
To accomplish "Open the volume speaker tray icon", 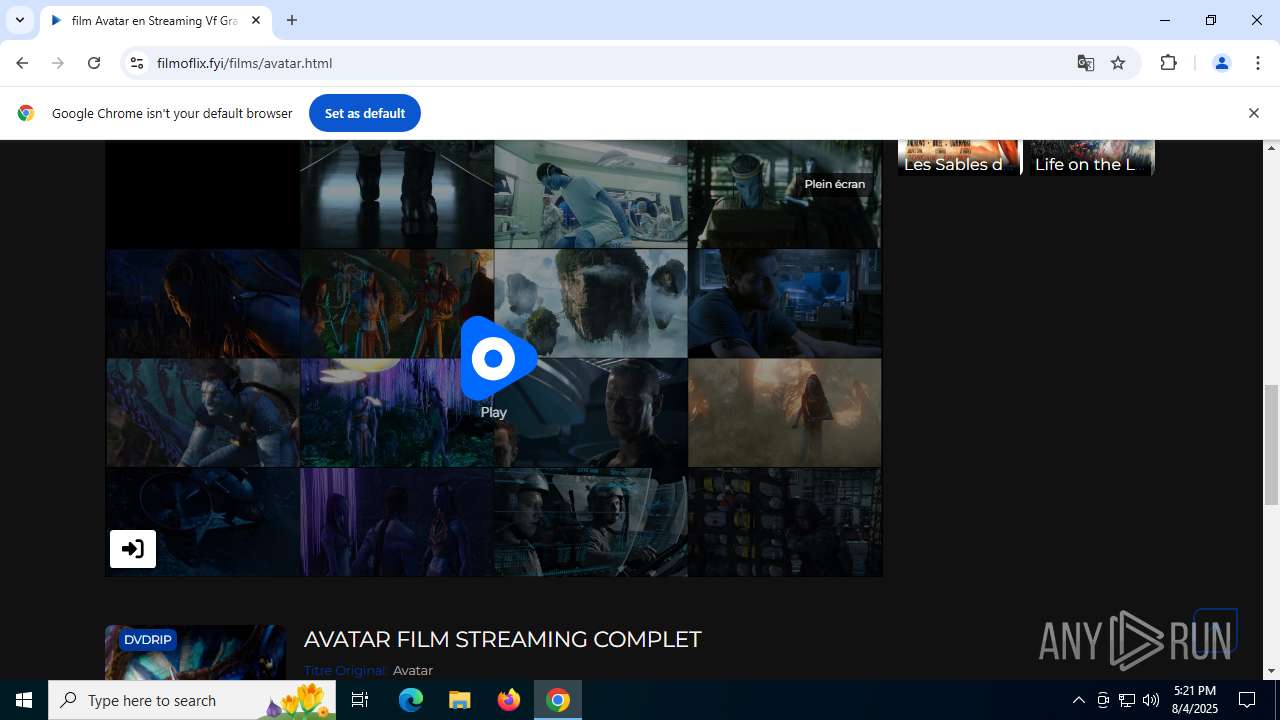I will click(x=1151, y=700).
